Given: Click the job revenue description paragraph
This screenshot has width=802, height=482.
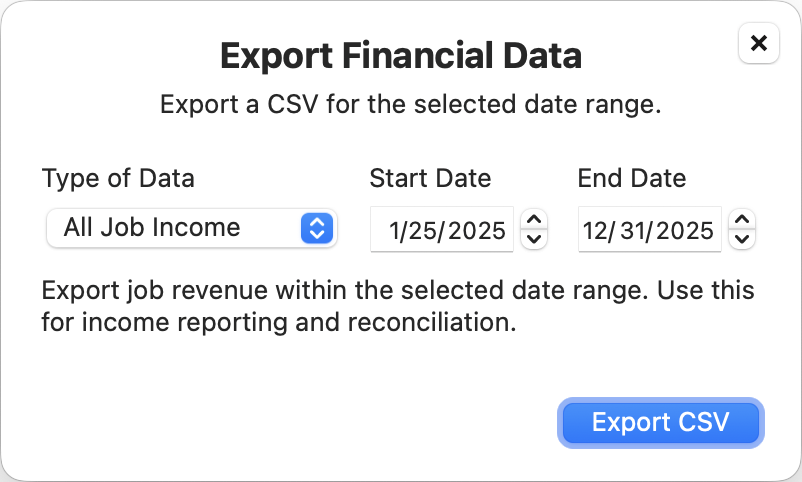Looking at the screenshot, I should coord(398,307).
